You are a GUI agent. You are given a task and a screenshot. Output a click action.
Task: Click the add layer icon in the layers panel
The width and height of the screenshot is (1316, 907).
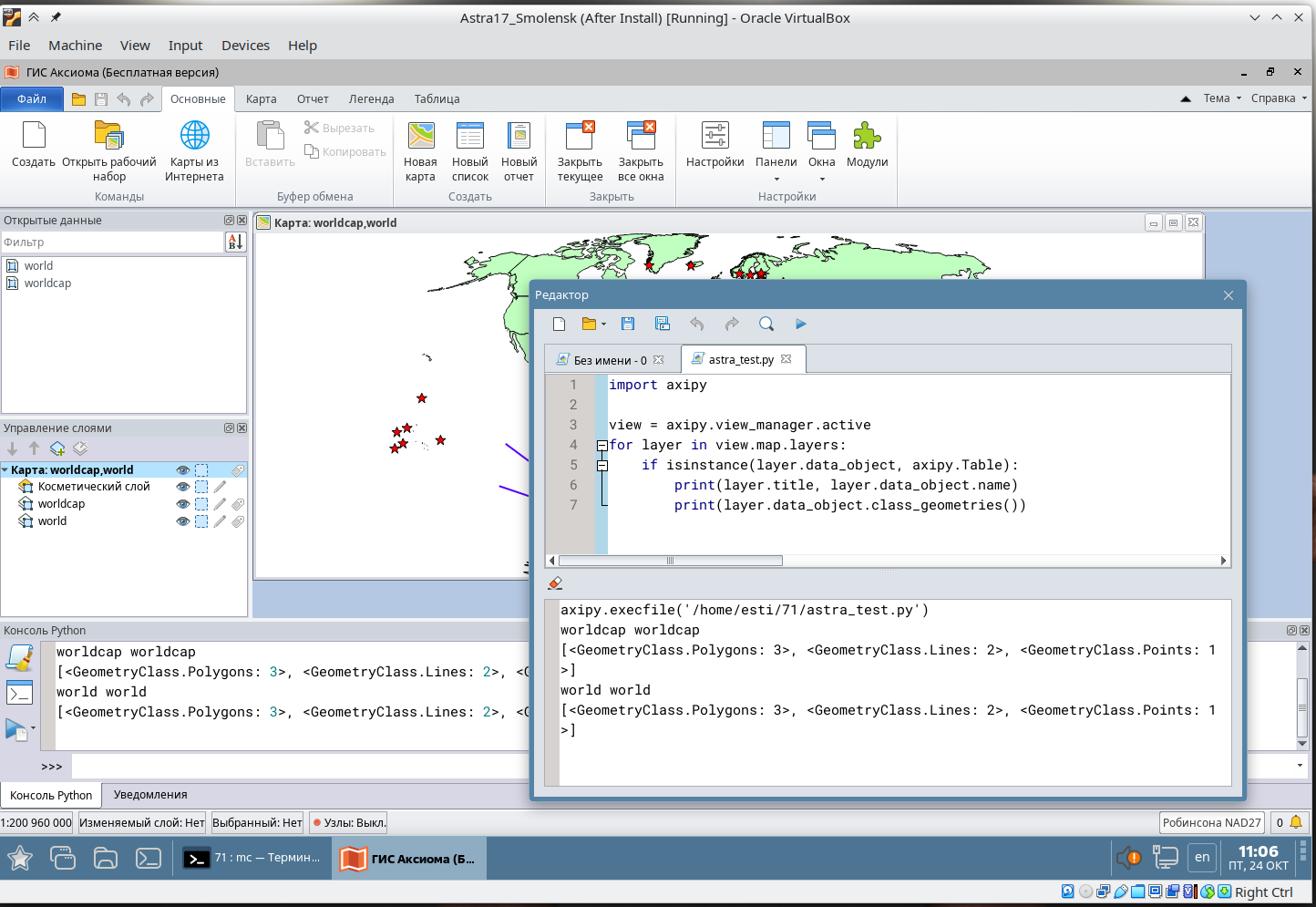pyautogui.click(x=57, y=448)
